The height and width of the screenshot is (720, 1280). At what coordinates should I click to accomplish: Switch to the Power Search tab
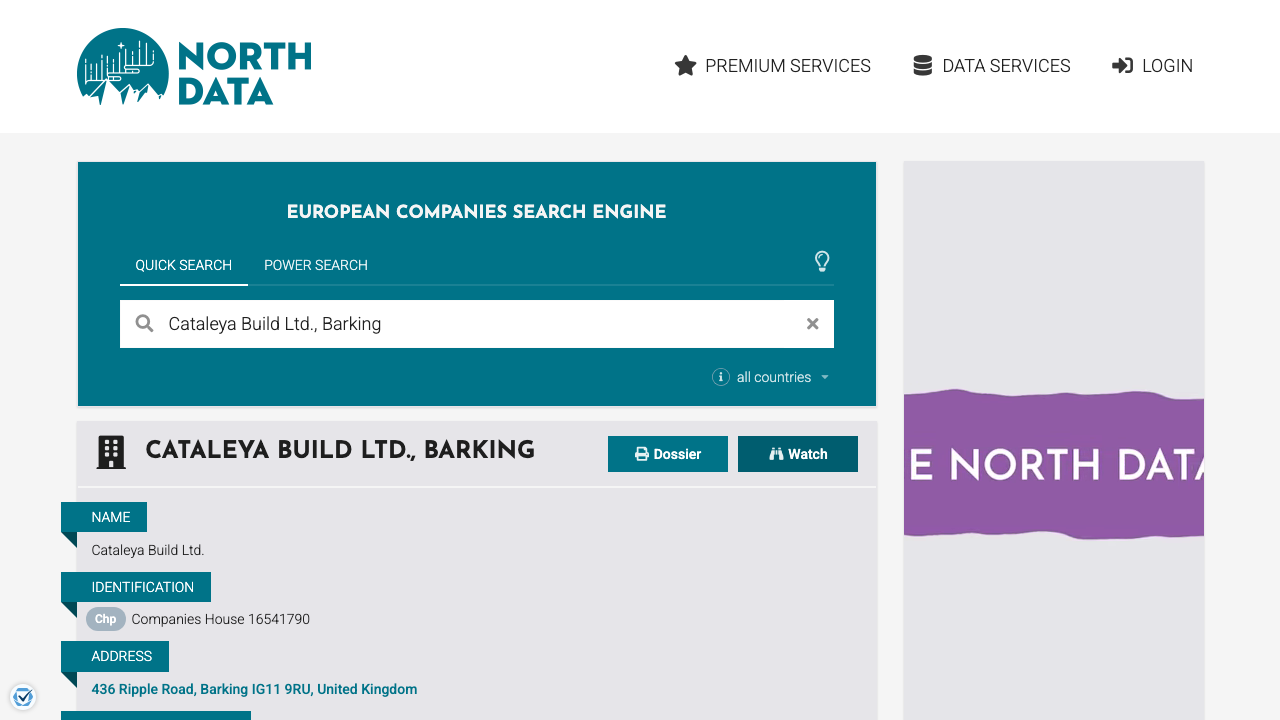pos(315,265)
